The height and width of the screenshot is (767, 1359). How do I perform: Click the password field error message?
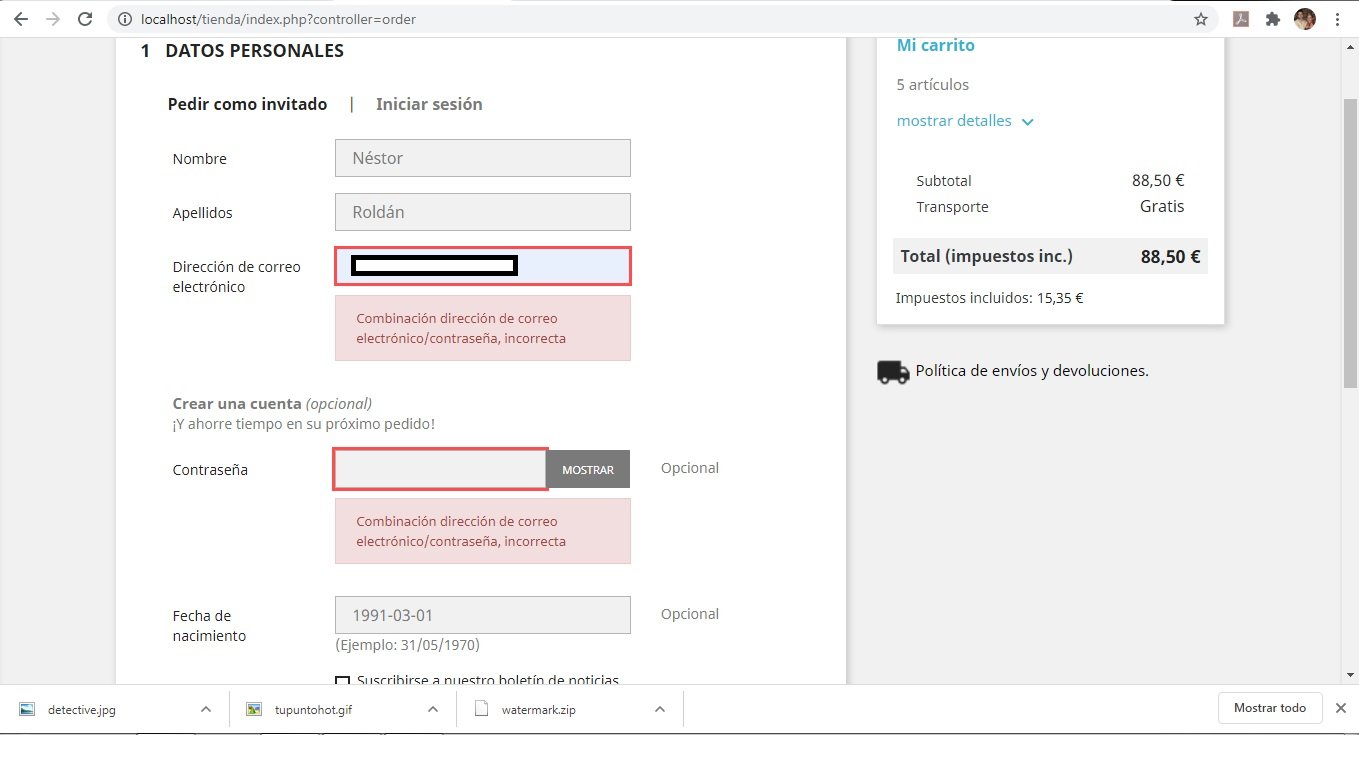point(483,531)
